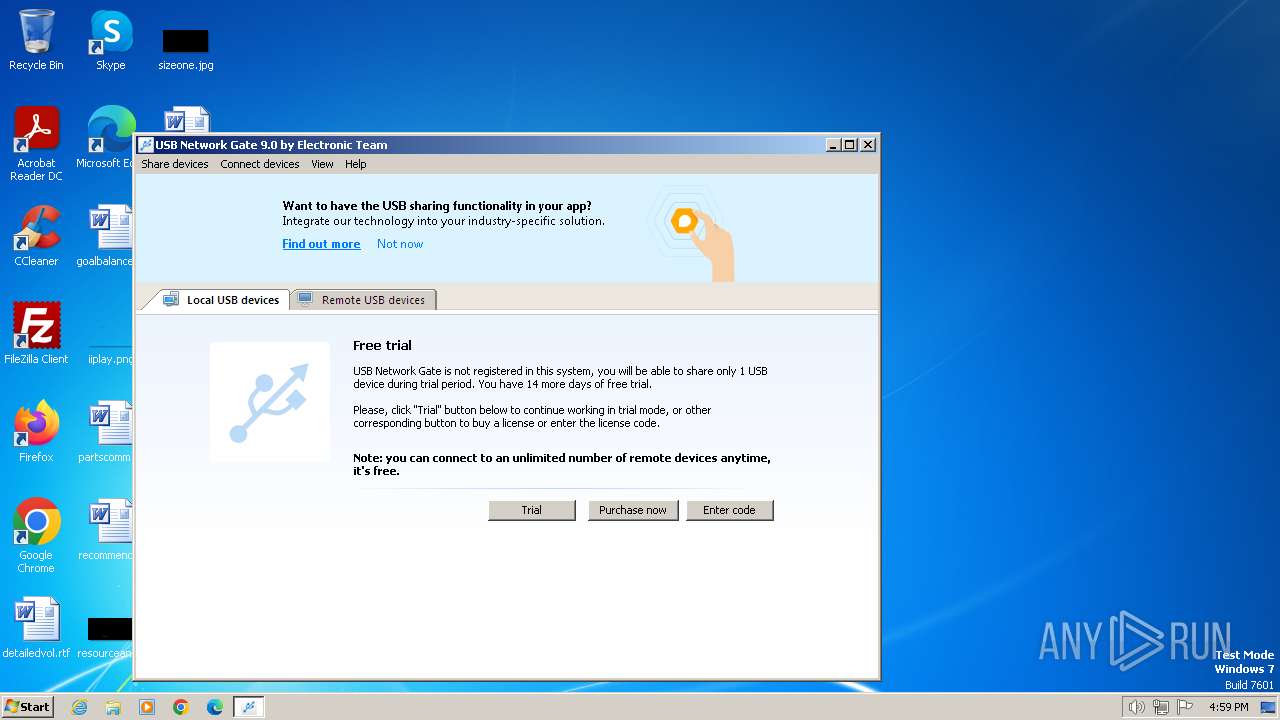Open File Explorer from the taskbar
1280x720 pixels.
click(113, 707)
